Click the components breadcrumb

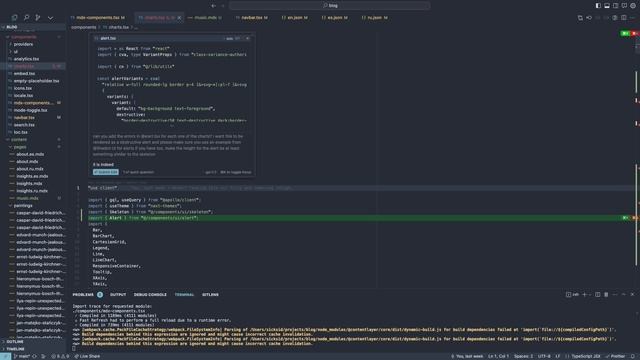84,27
